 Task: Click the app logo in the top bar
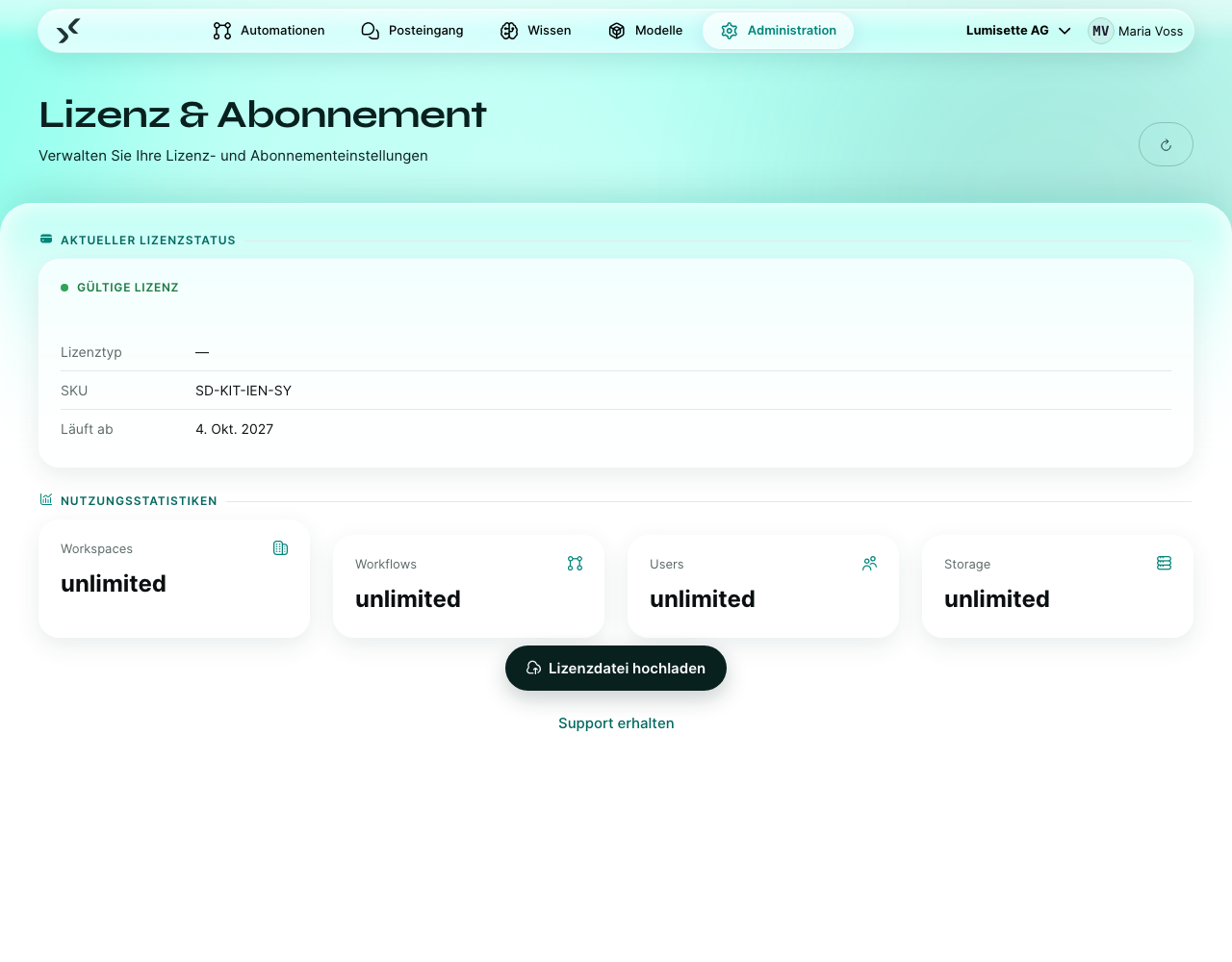point(68,31)
